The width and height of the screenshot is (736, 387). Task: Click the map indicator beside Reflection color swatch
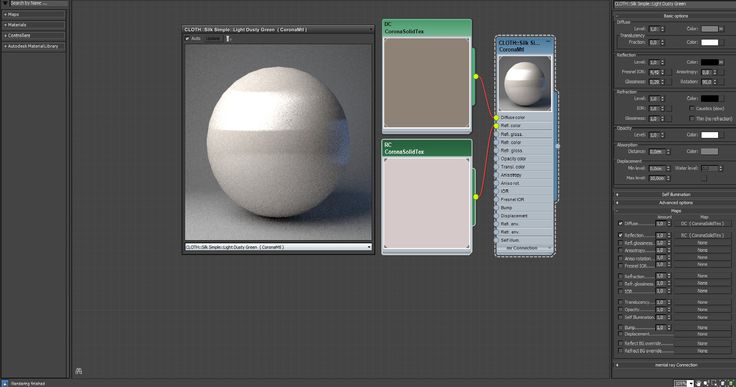(x=721, y=62)
